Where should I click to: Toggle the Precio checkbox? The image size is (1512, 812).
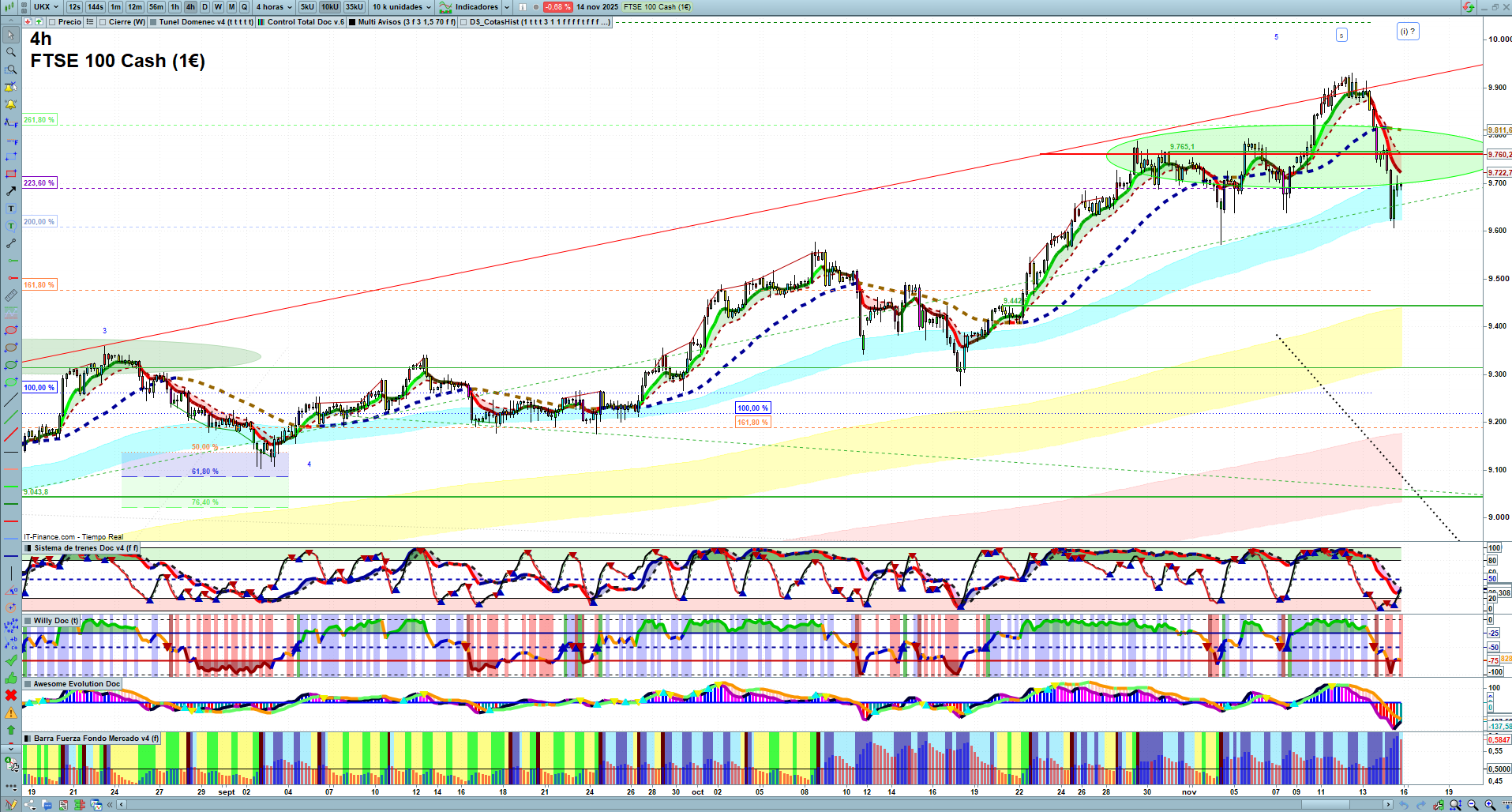(x=52, y=22)
